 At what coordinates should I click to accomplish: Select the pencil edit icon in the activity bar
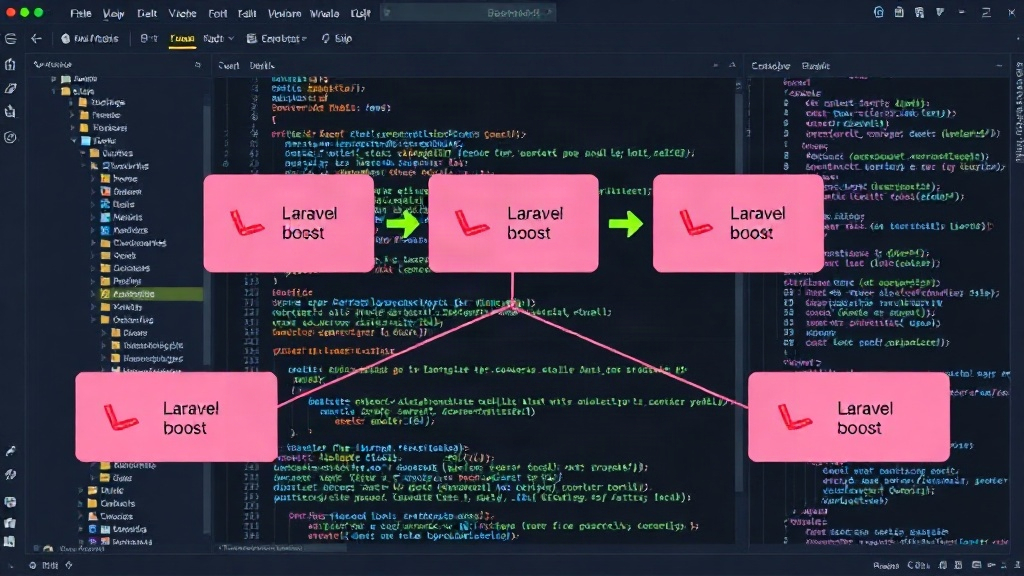tap(10, 88)
